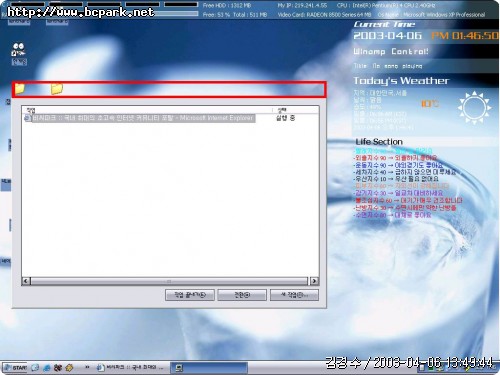The image size is (500, 375).
Task: Click the yellow diamond quick launch icon
Action: point(69,368)
